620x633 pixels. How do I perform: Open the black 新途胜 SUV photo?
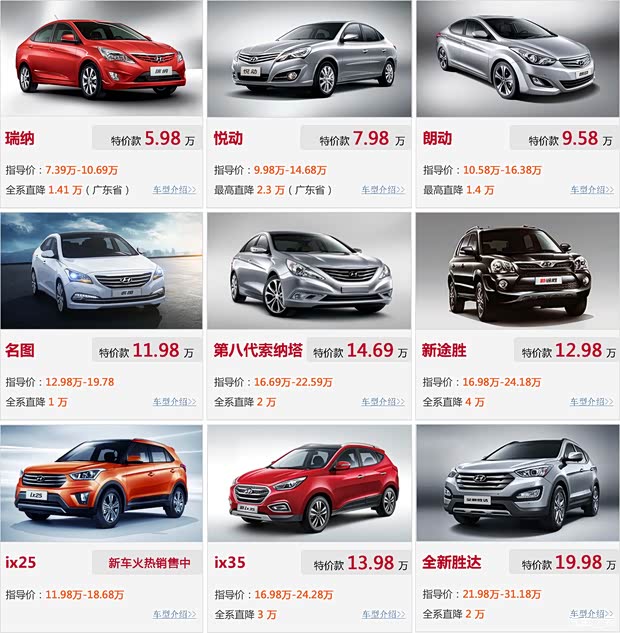[518, 270]
